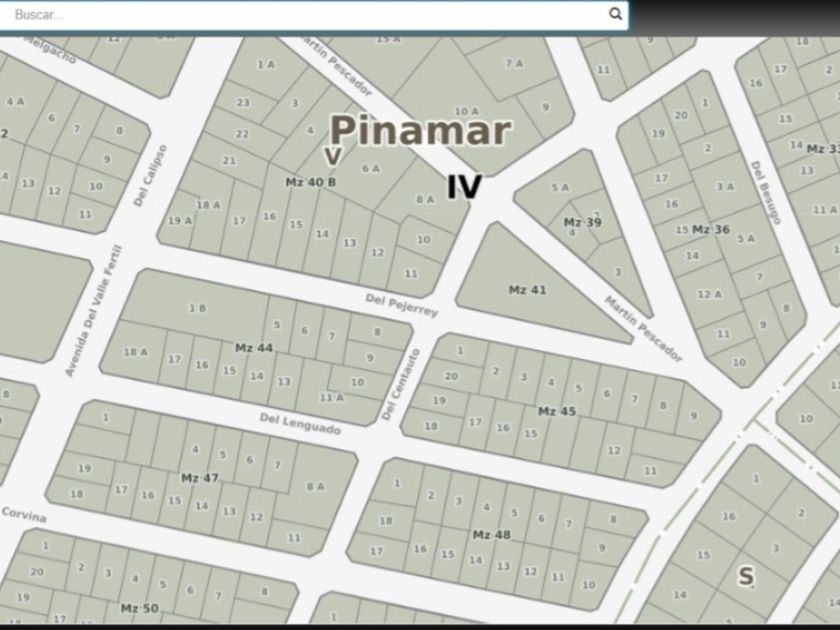Select lot 1 A parcel
Image resolution: width=840 pixels, height=630 pixels.
point(266,64)
